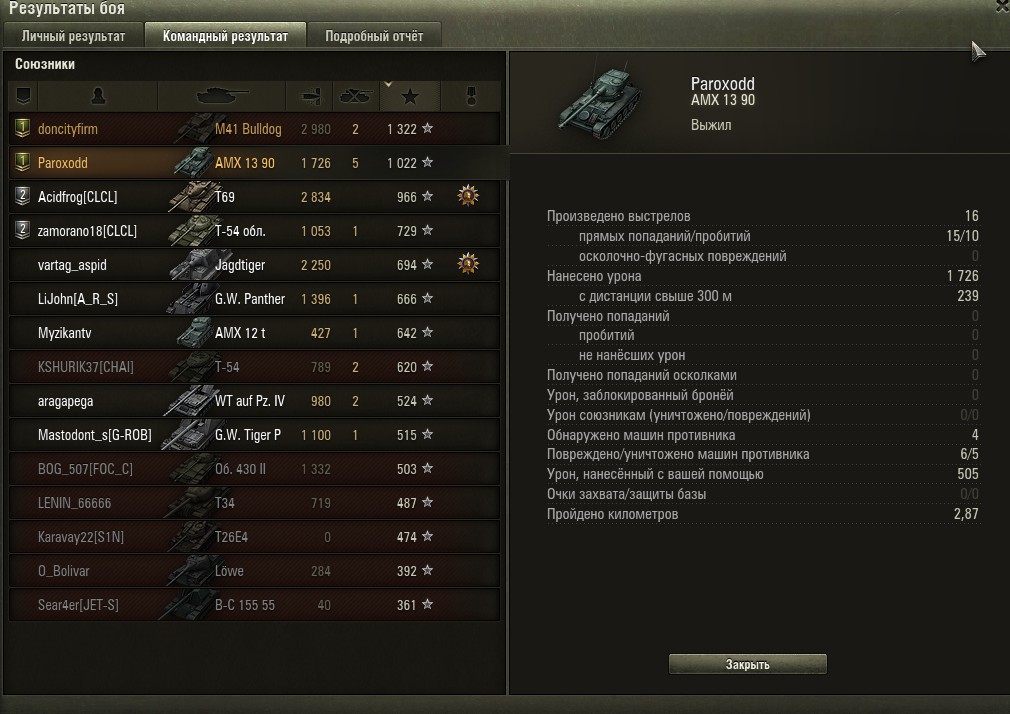
Task: Select Sear4er[JET-S] B-C 155 55 row
Action: pos(254,605)
